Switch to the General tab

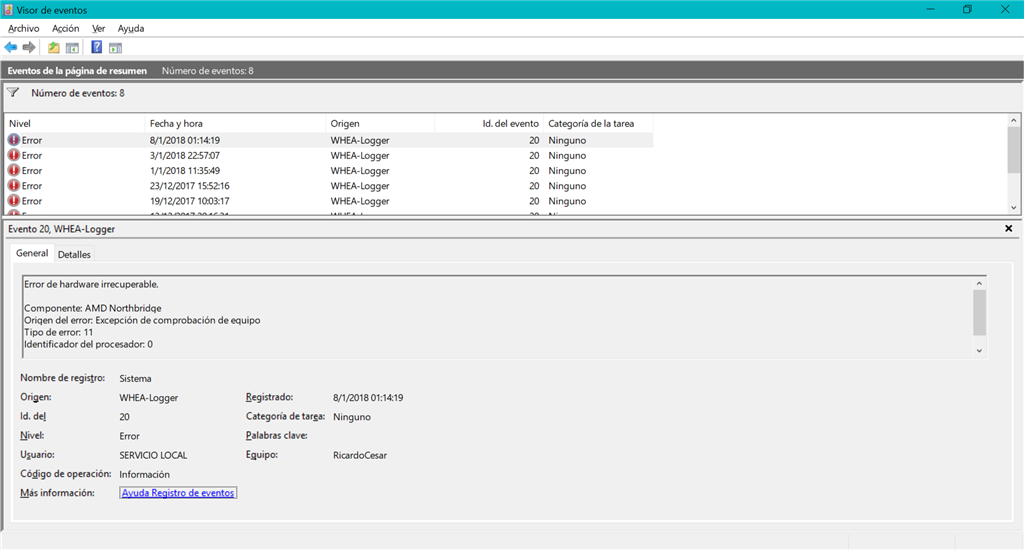(32, 253)
